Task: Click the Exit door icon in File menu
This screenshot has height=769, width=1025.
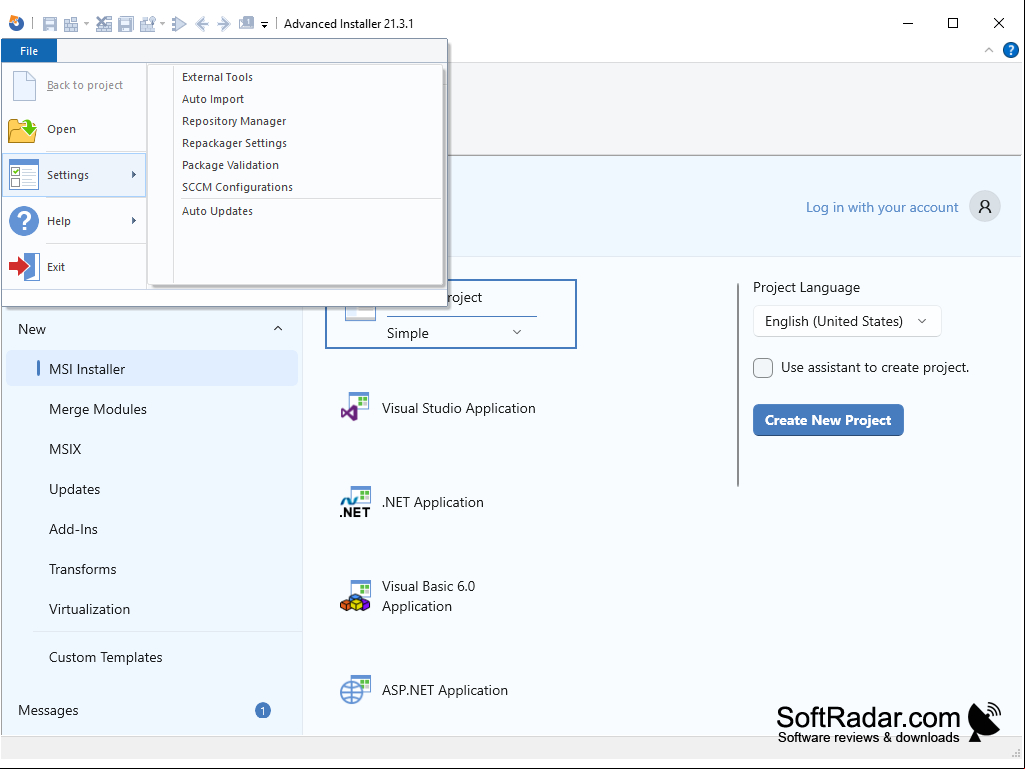Action: coord(24,267)
